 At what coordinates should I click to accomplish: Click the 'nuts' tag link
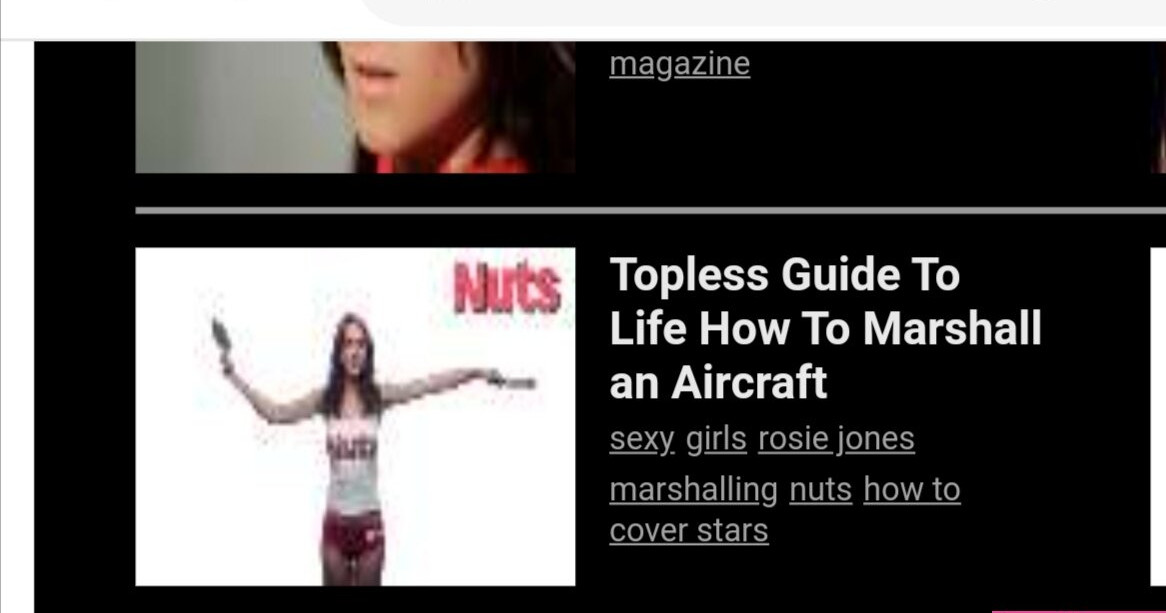tap(820, 490)
